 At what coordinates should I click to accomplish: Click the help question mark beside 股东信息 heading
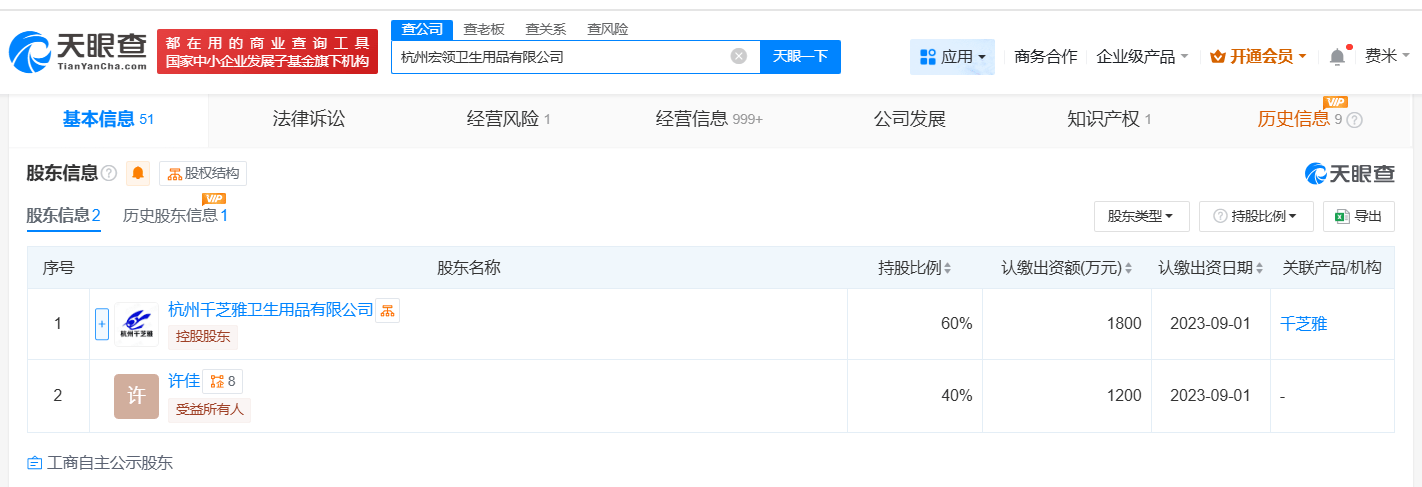[x=109, y=174]
